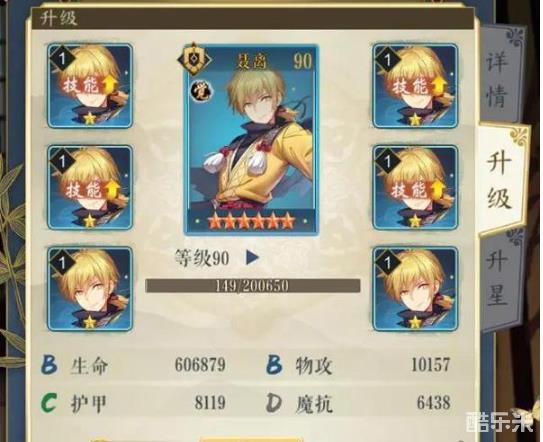
Task: Click the C grade icon beside 护甲
Action: pyautogui.click(x=49, y=403)
